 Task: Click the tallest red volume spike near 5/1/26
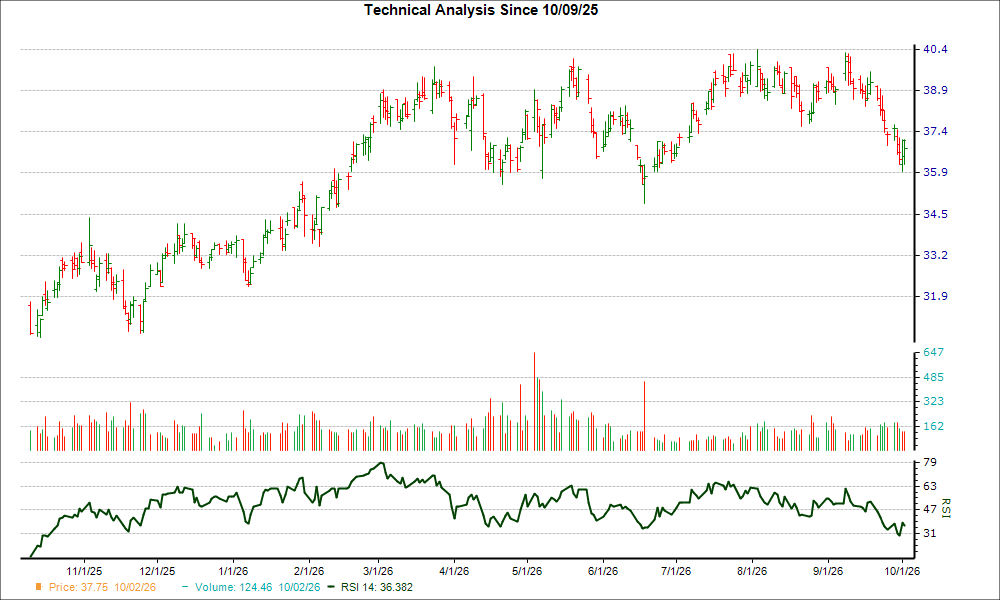pyautogui.click(x=534, y=401)
